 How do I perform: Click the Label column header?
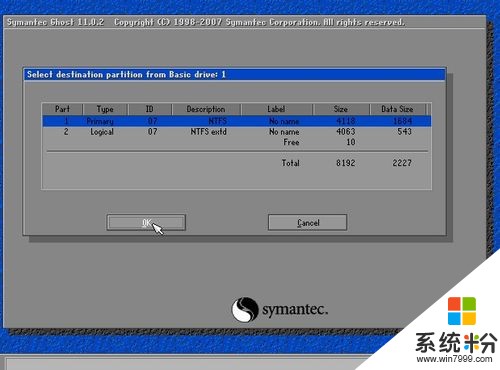(276, 109)
